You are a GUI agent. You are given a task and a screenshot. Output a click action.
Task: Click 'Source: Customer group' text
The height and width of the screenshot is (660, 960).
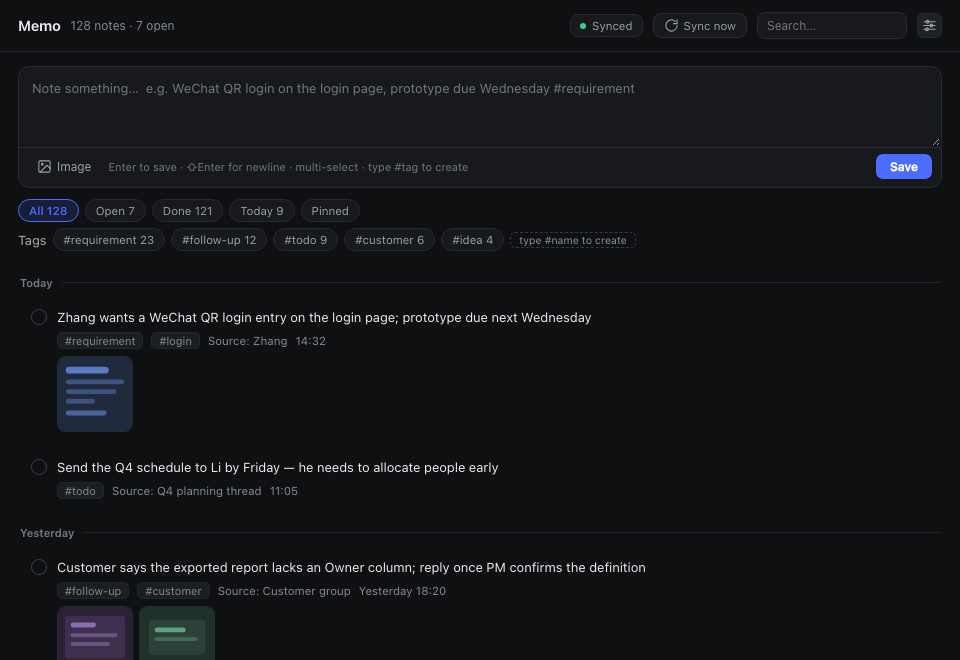tap(284, 591)
